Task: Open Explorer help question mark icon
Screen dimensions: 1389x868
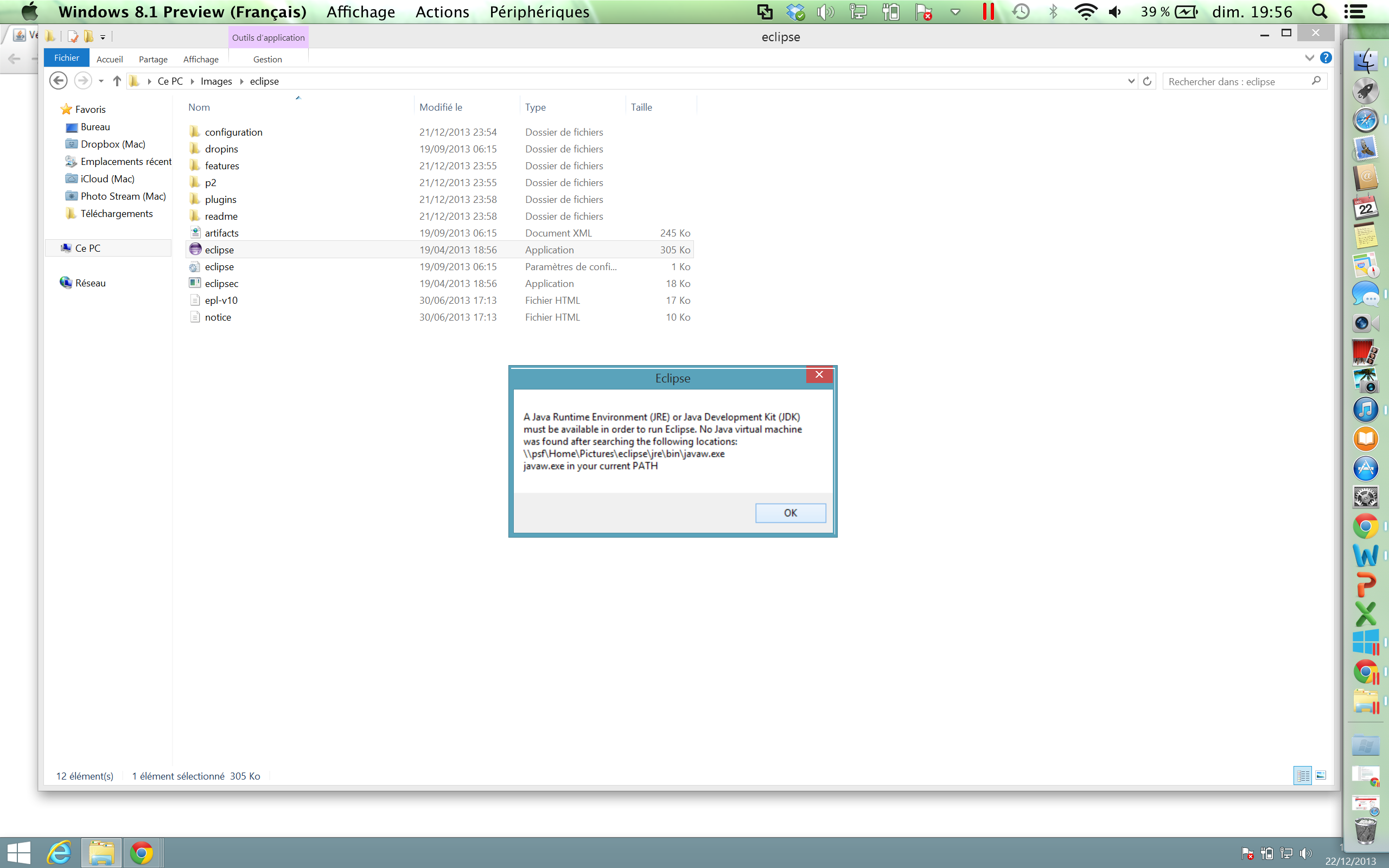Action: [x=1326, y=58]
